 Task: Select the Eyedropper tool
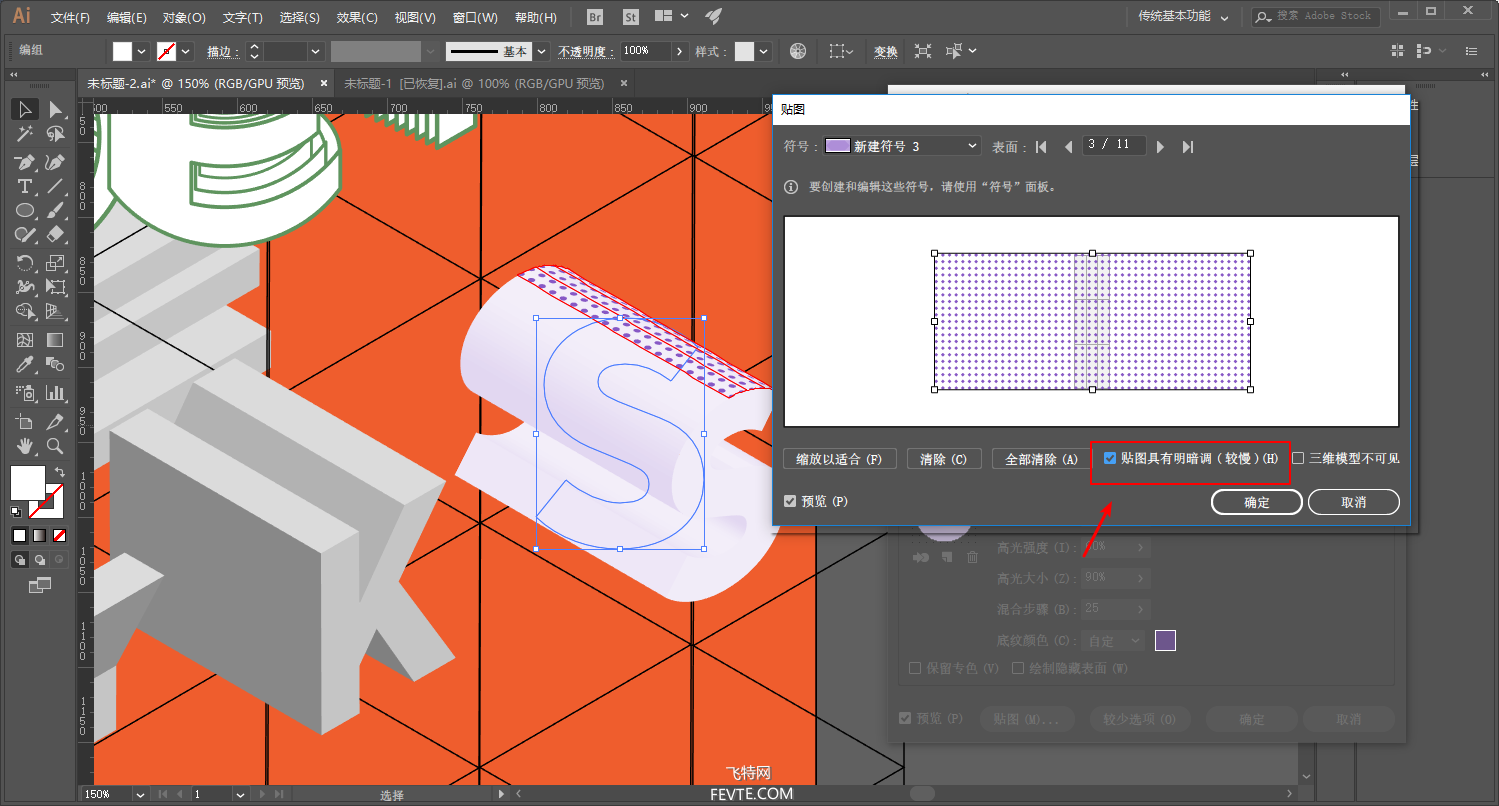click(x=25, y=365)
